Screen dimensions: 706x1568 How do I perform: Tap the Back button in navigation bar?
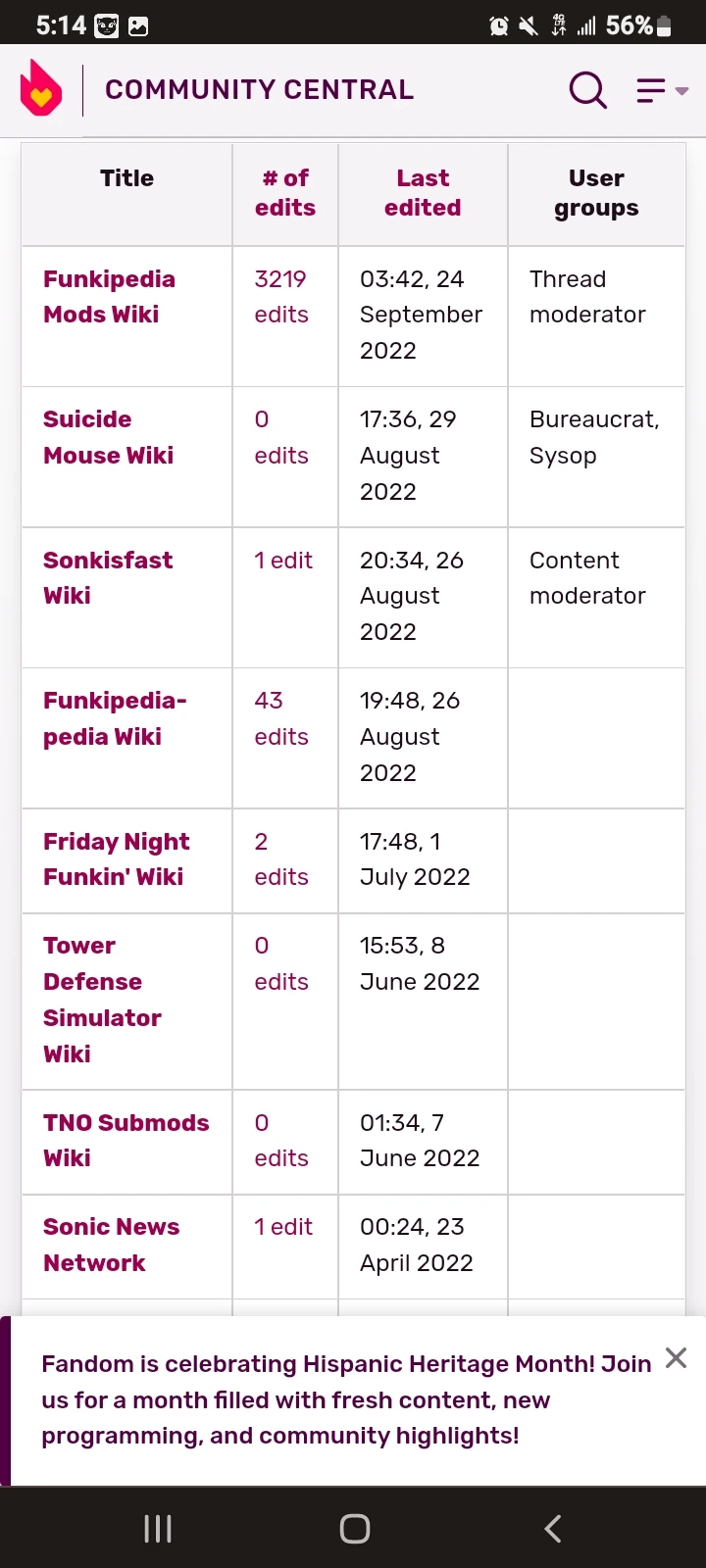551,1527
